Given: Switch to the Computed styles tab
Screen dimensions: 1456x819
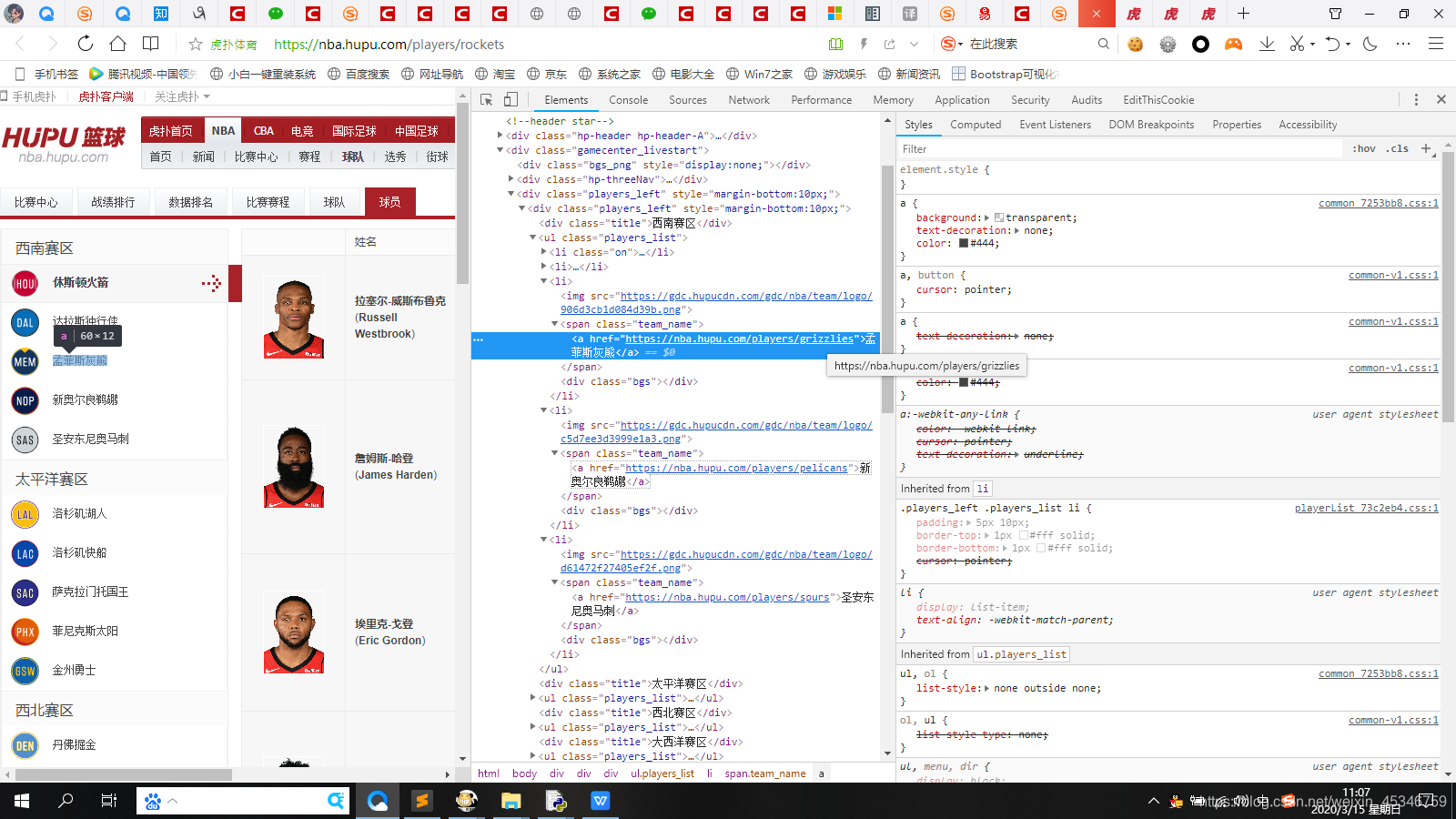Looking at the screenshot, I should pos(976,125).
